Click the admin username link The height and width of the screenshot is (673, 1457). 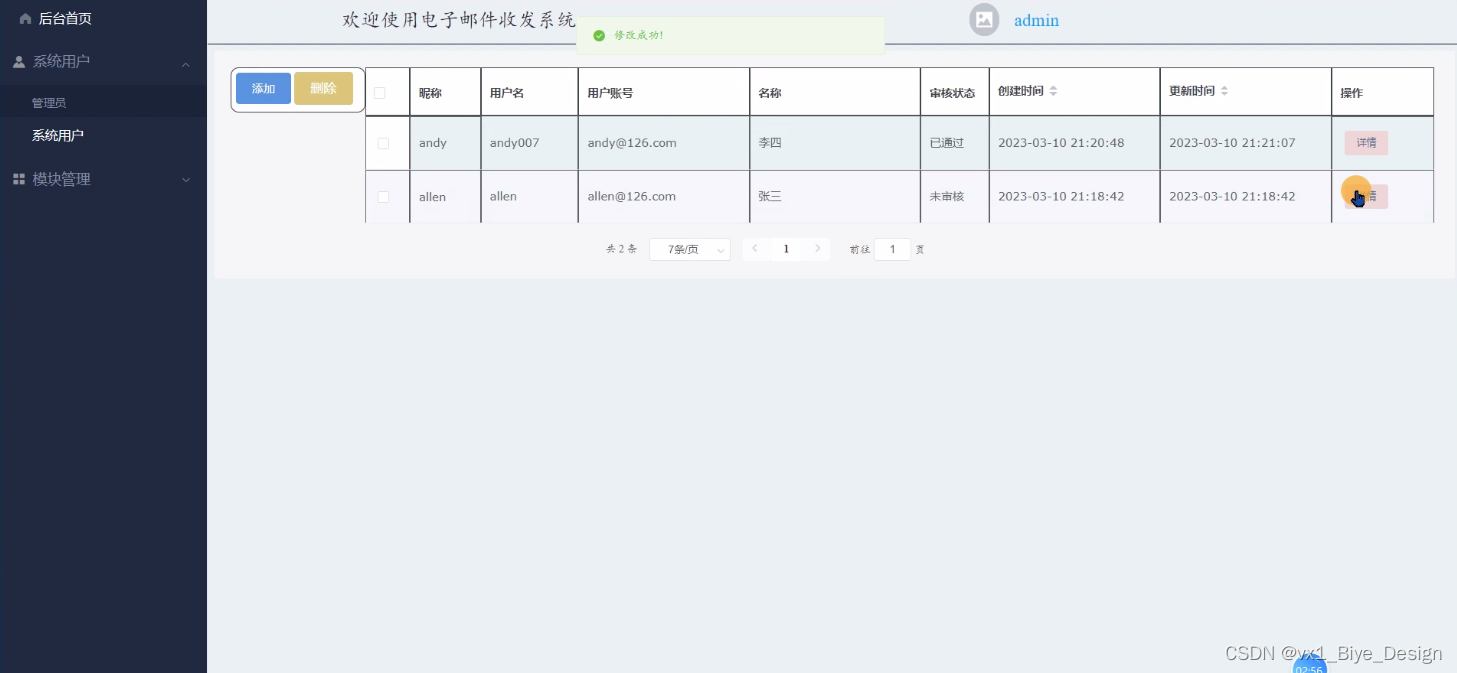click(x=1036, y=20)
